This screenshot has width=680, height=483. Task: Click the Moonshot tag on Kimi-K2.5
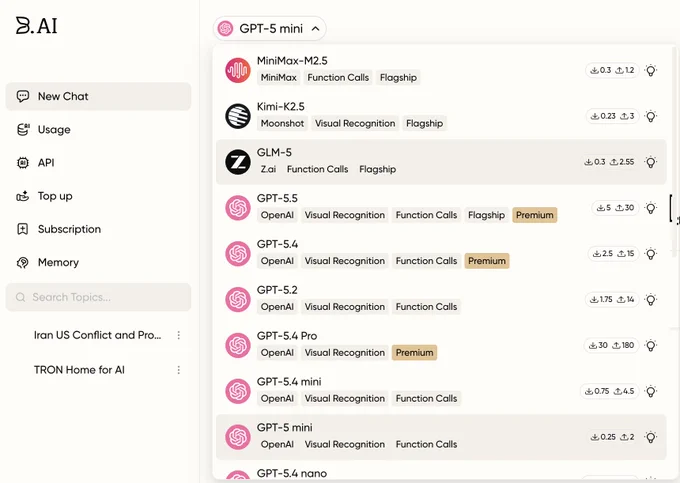tap(282, 124)
